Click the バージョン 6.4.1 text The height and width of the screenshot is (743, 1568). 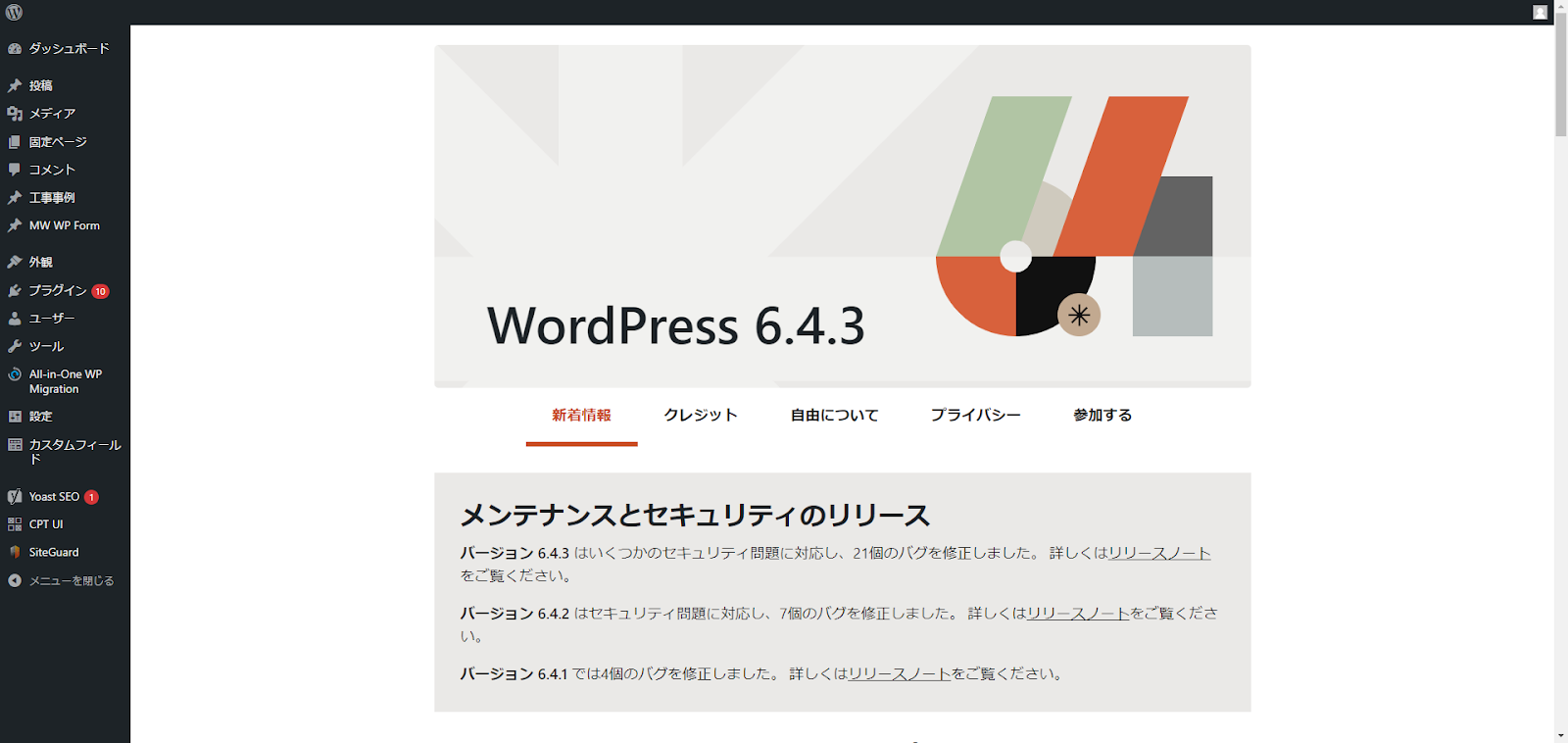tap(514, 674)
